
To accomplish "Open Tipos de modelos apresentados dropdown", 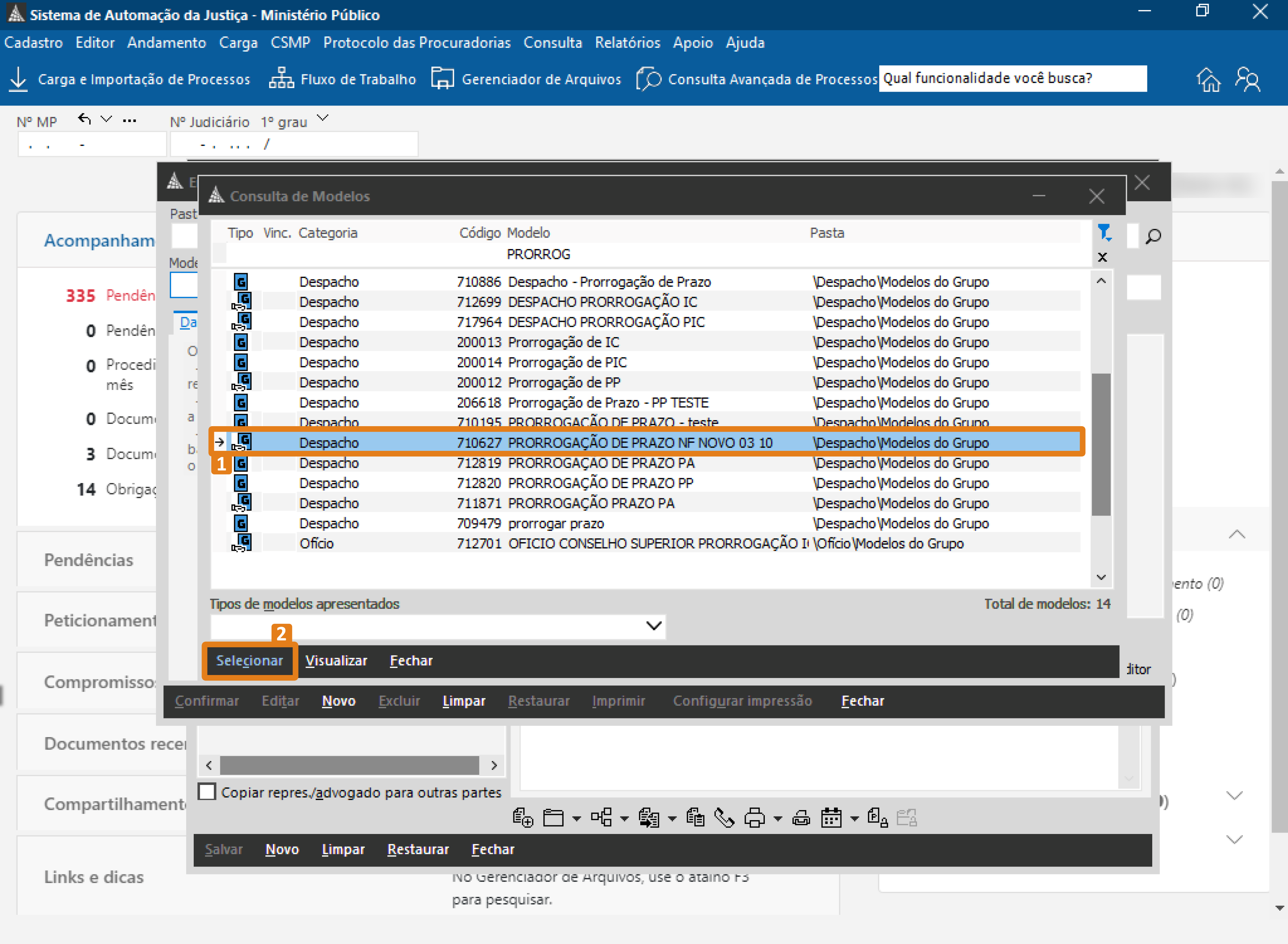I will (x=653, y=626).
